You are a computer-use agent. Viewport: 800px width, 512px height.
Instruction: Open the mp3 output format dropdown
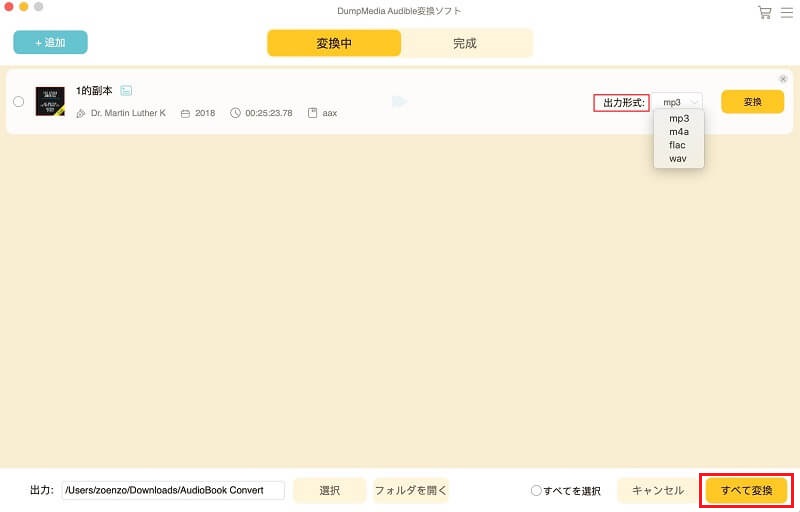pyautogui.click(x=677, y=103)
